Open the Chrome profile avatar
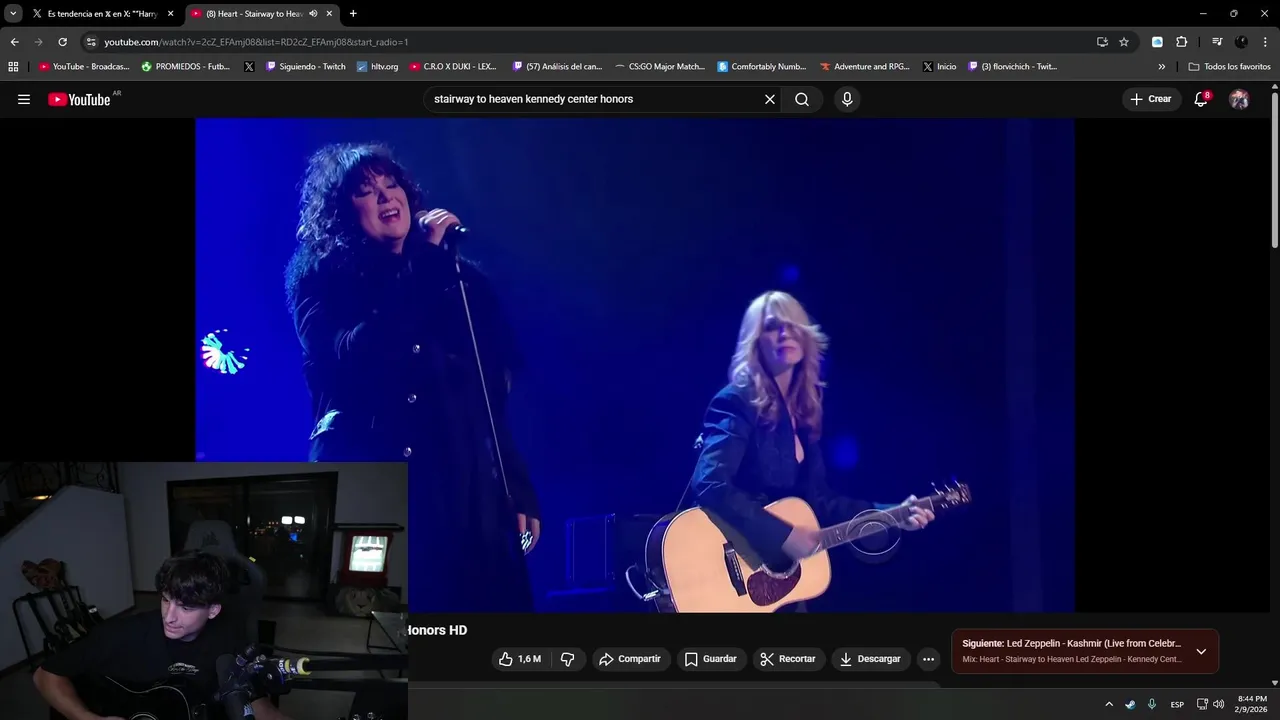 (1241, 42)
